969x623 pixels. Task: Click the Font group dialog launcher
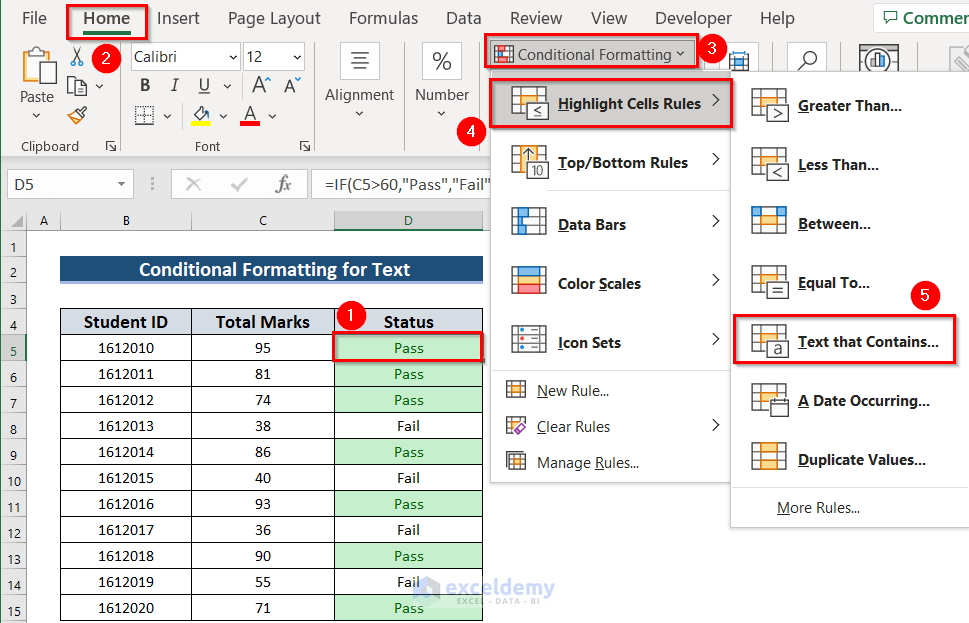305,146
